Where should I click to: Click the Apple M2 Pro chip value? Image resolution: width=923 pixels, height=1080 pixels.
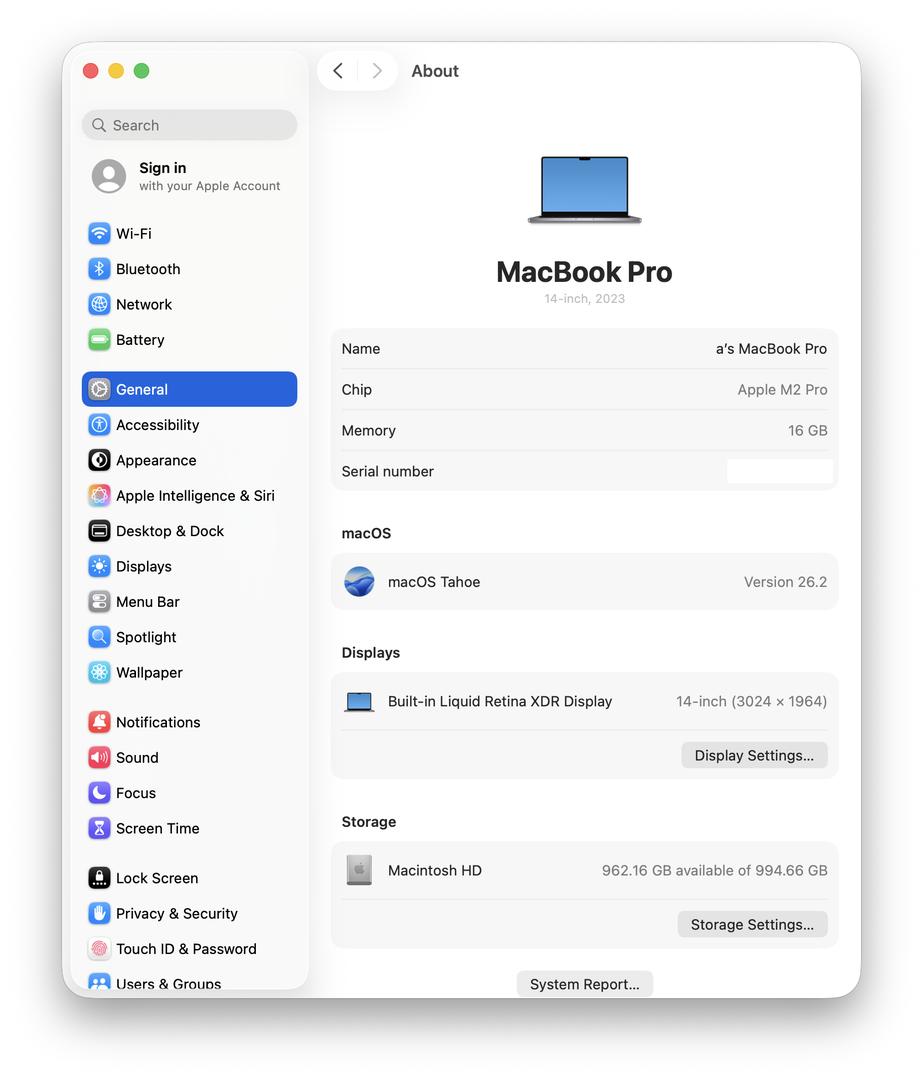click(x=782, y=389)
